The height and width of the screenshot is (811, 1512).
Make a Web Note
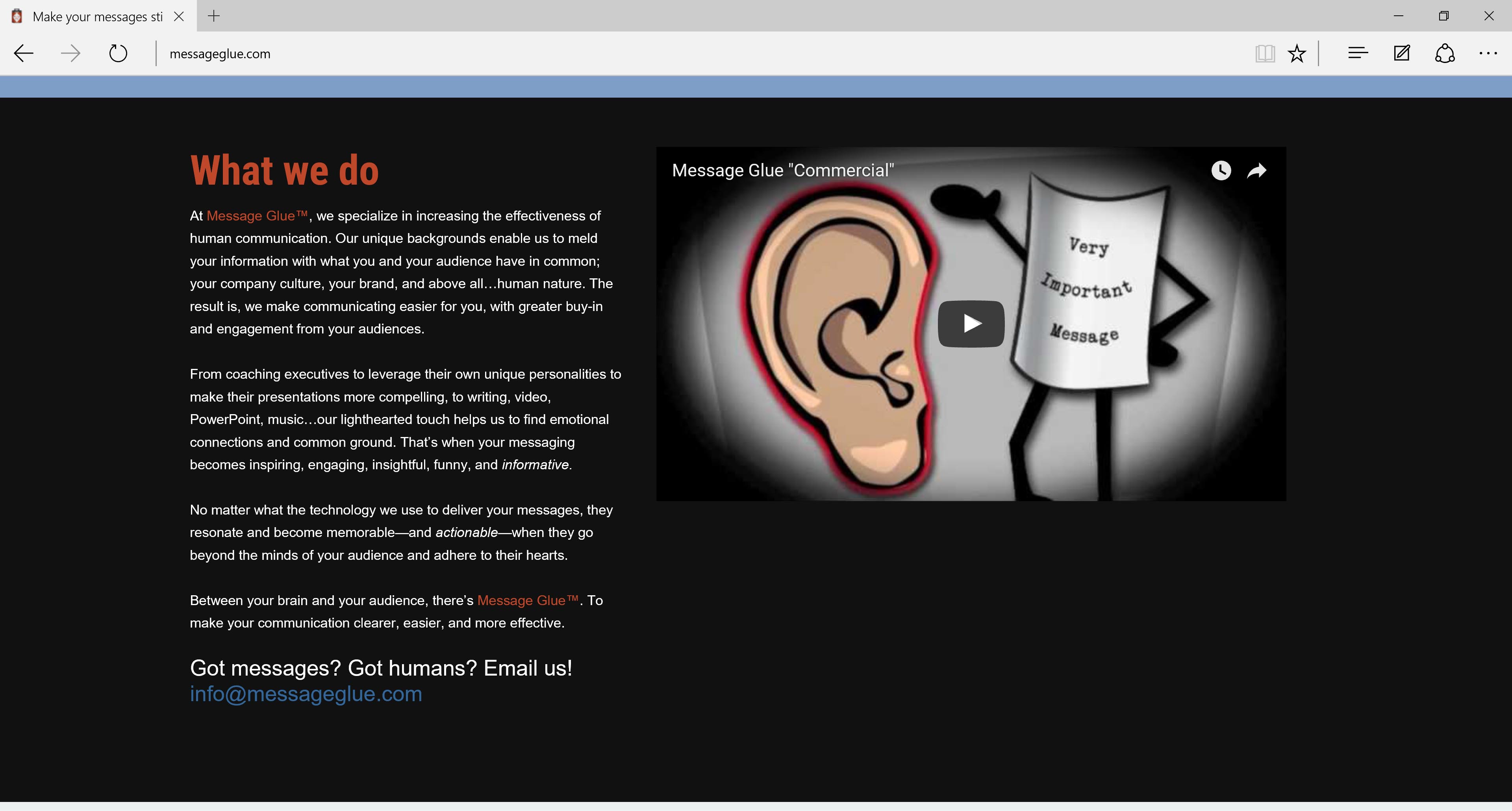pos(1402,54)
